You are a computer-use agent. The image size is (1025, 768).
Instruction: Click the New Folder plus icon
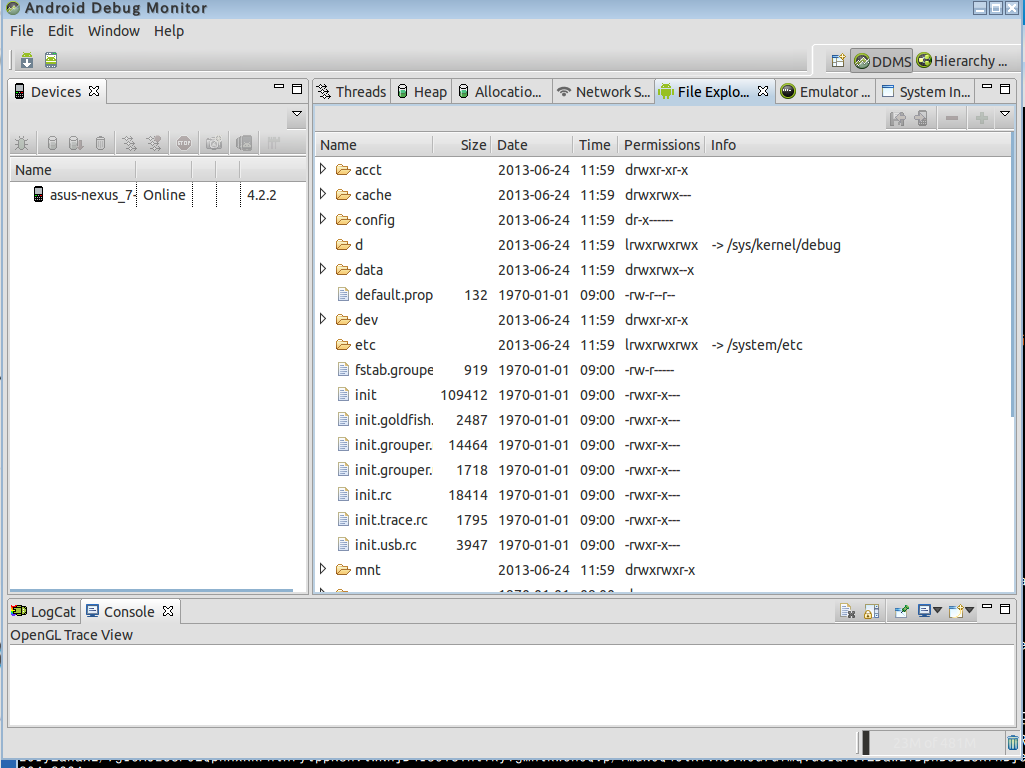981,118
